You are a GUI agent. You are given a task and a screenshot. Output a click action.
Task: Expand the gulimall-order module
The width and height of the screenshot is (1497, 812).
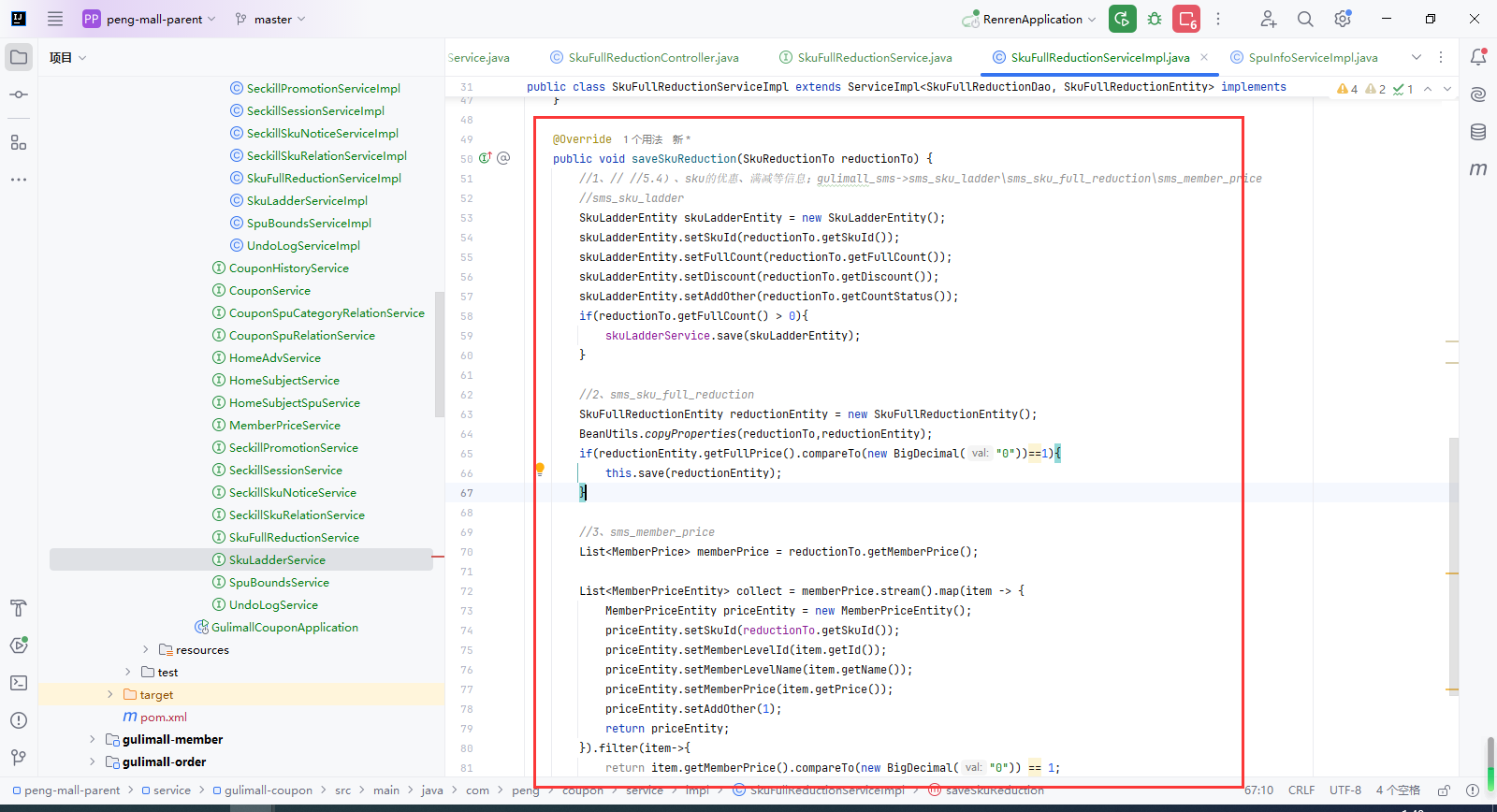click(x=92, y=761)
